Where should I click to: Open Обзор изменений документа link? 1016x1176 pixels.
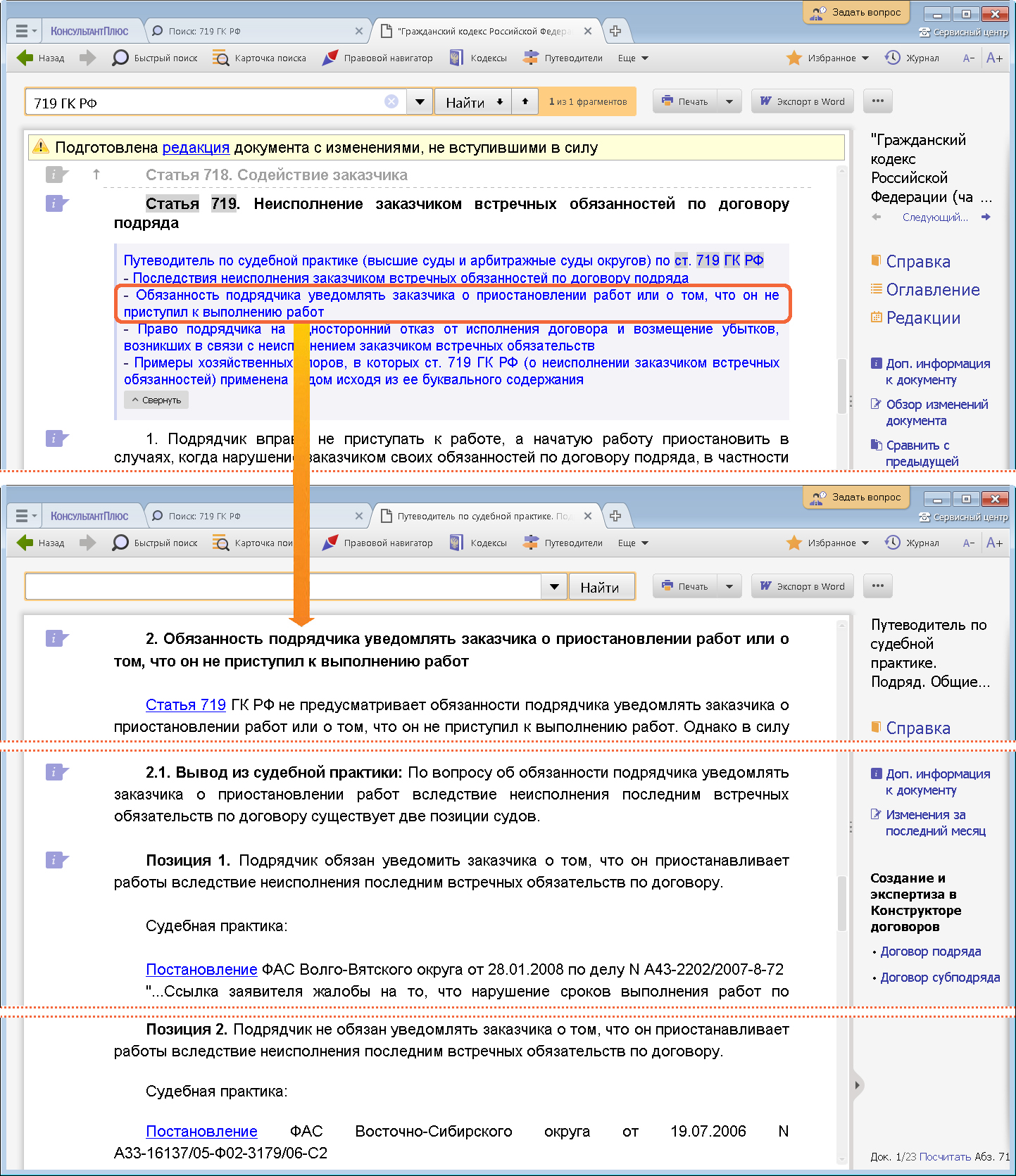tap(929, 412)
